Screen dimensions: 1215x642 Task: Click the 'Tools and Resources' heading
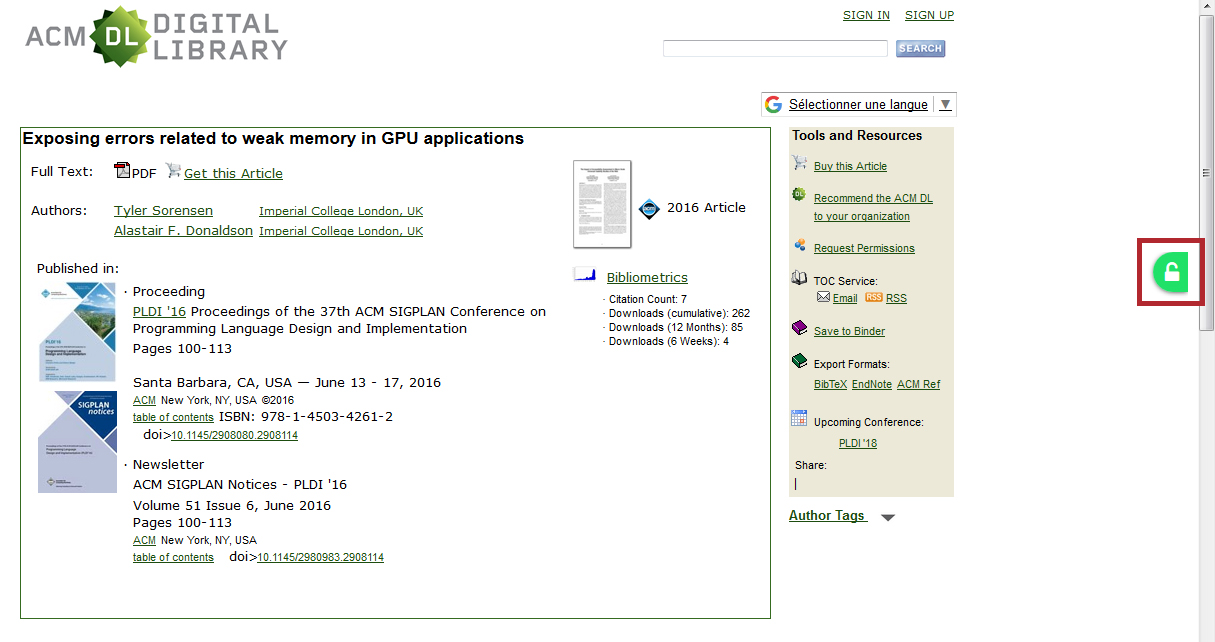(x=857, y=136)
